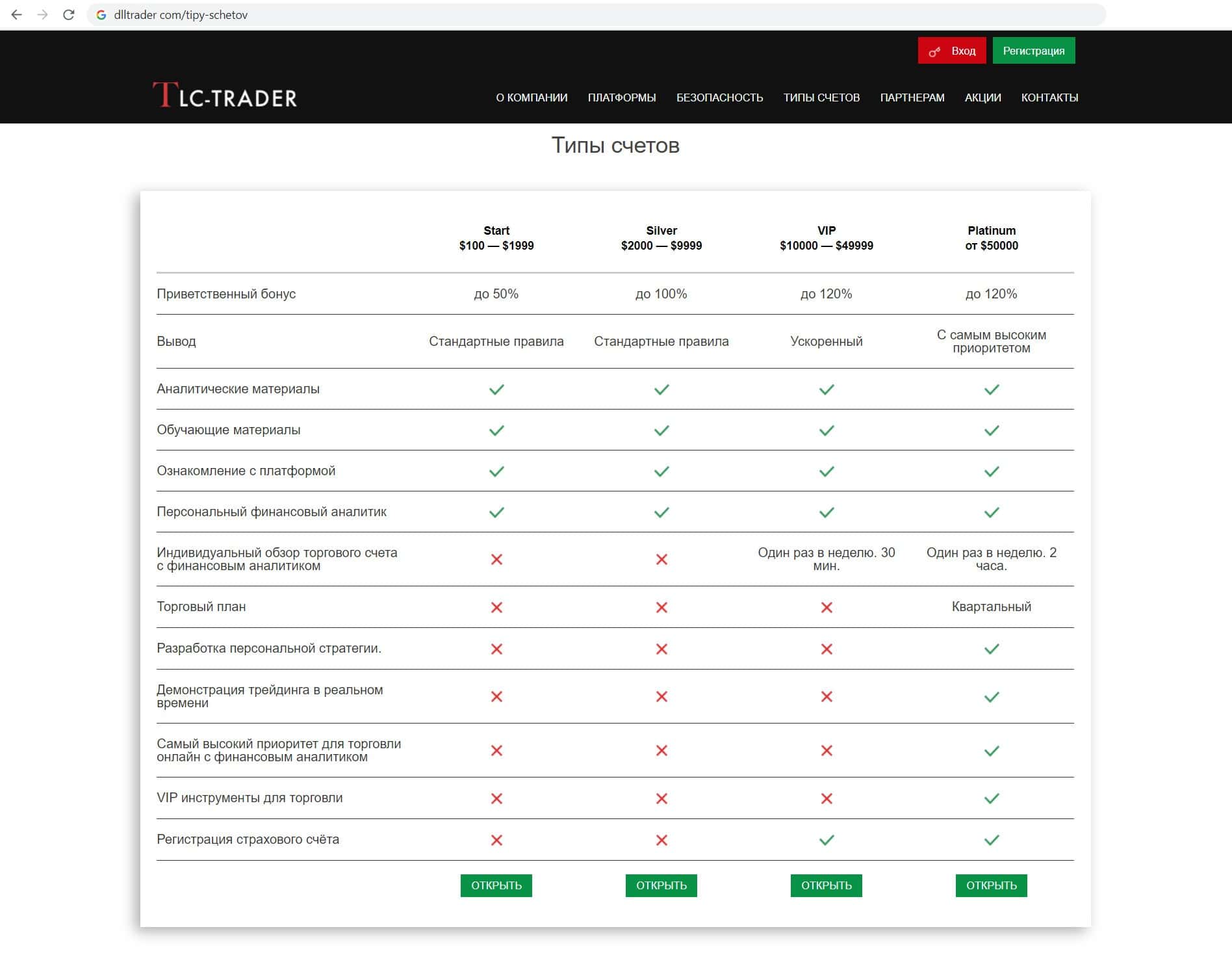This screenshot has width=1232, height=979.
Task: Click the browser address bar URL
Action: click(x=181, y=15)
